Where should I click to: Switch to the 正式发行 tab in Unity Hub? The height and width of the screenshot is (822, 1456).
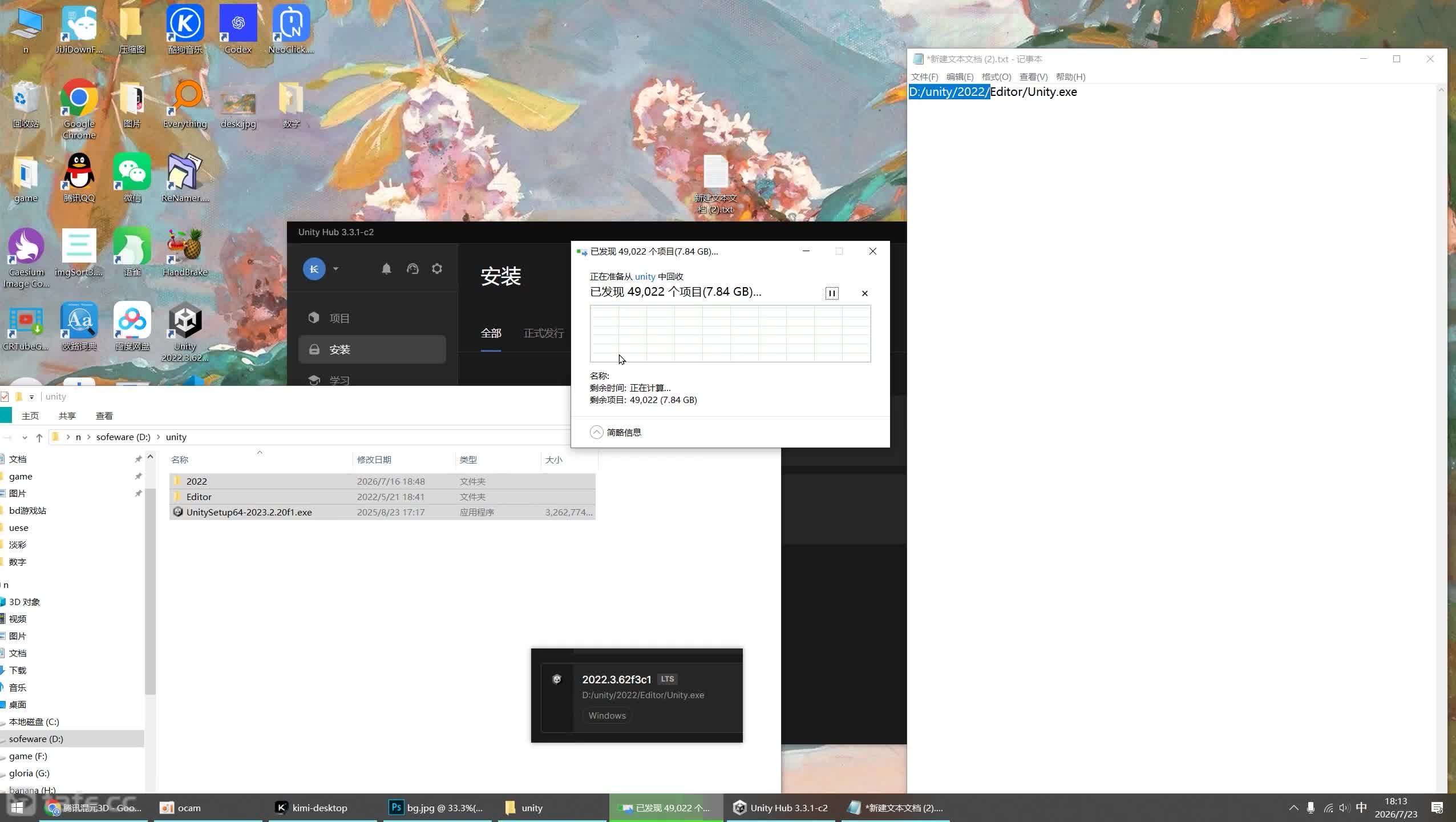(544, 333)
